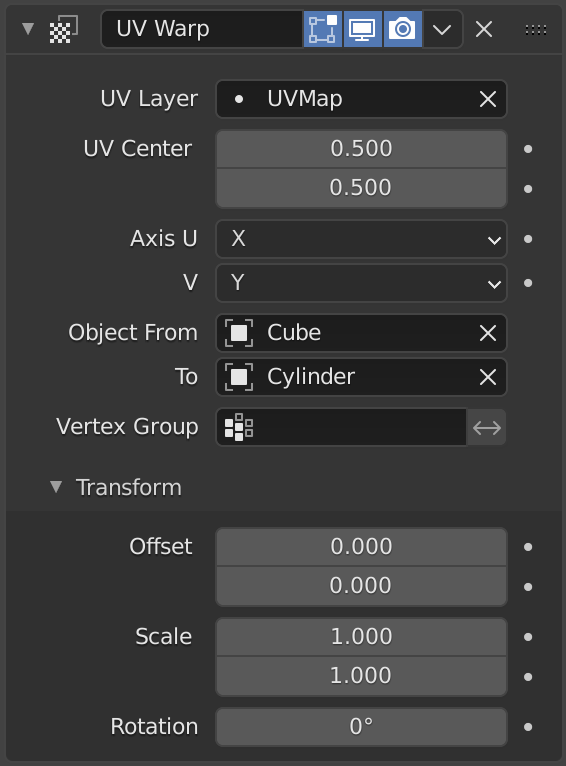Collapse the UV Warp modifier panel
Image resolution: width=566 pixels, height=766 pixels.
(x=28, y=29)
